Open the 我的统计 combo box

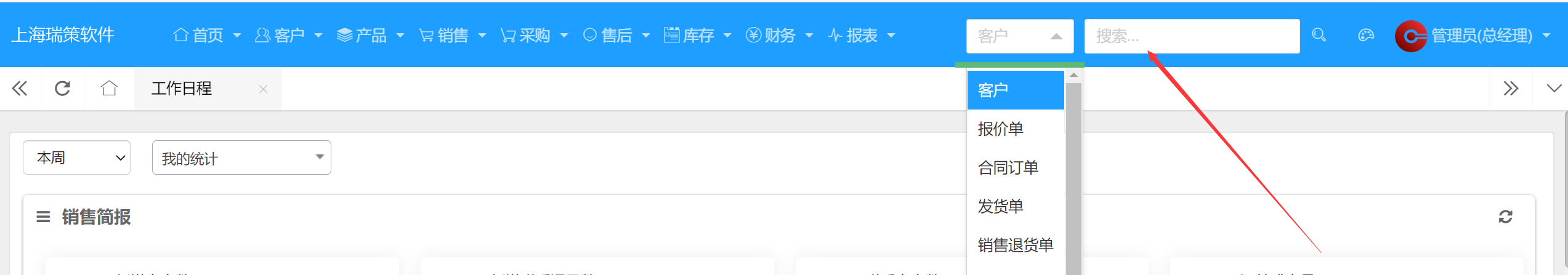click(241, 157)
